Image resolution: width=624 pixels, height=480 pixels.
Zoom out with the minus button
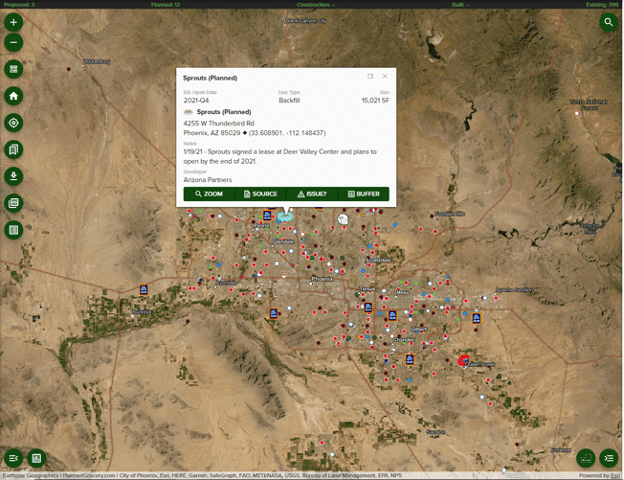[x=14, y=43]
